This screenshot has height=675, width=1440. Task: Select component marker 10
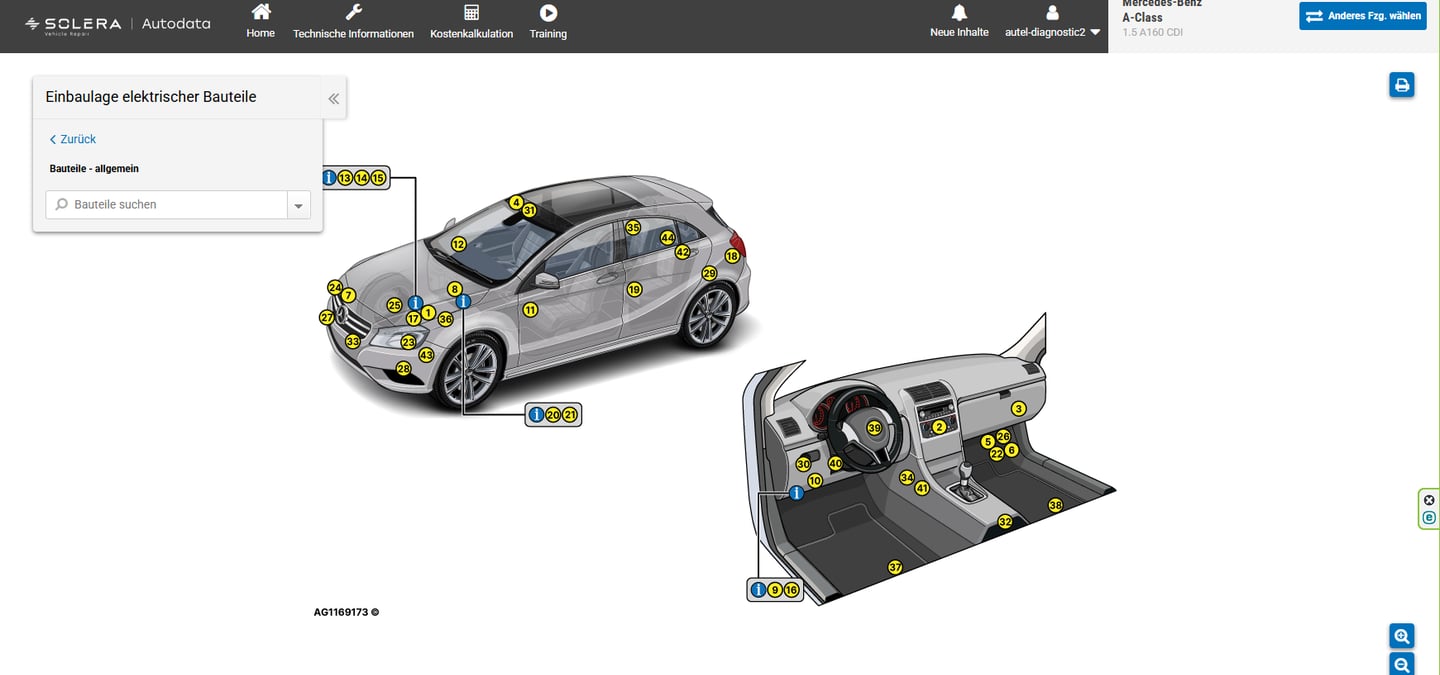point(815,481)
